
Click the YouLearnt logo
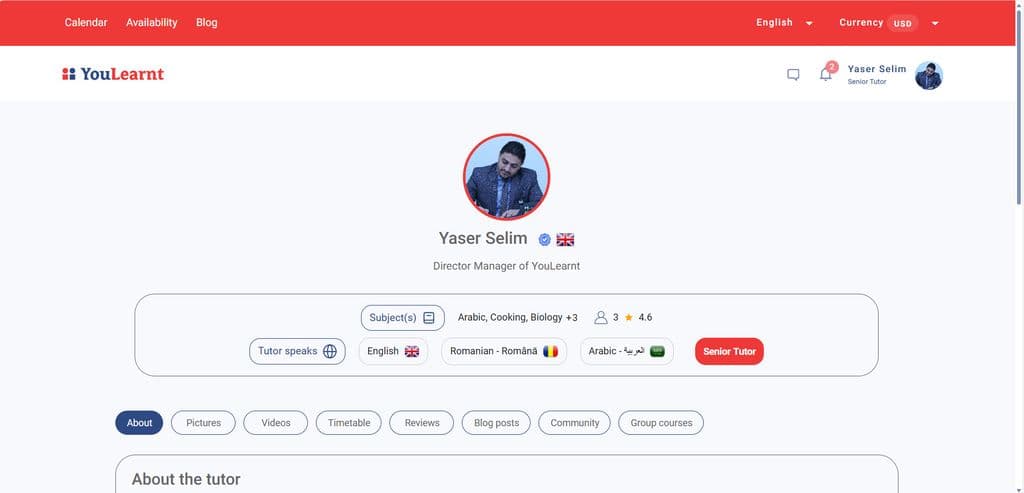[113, 74]
